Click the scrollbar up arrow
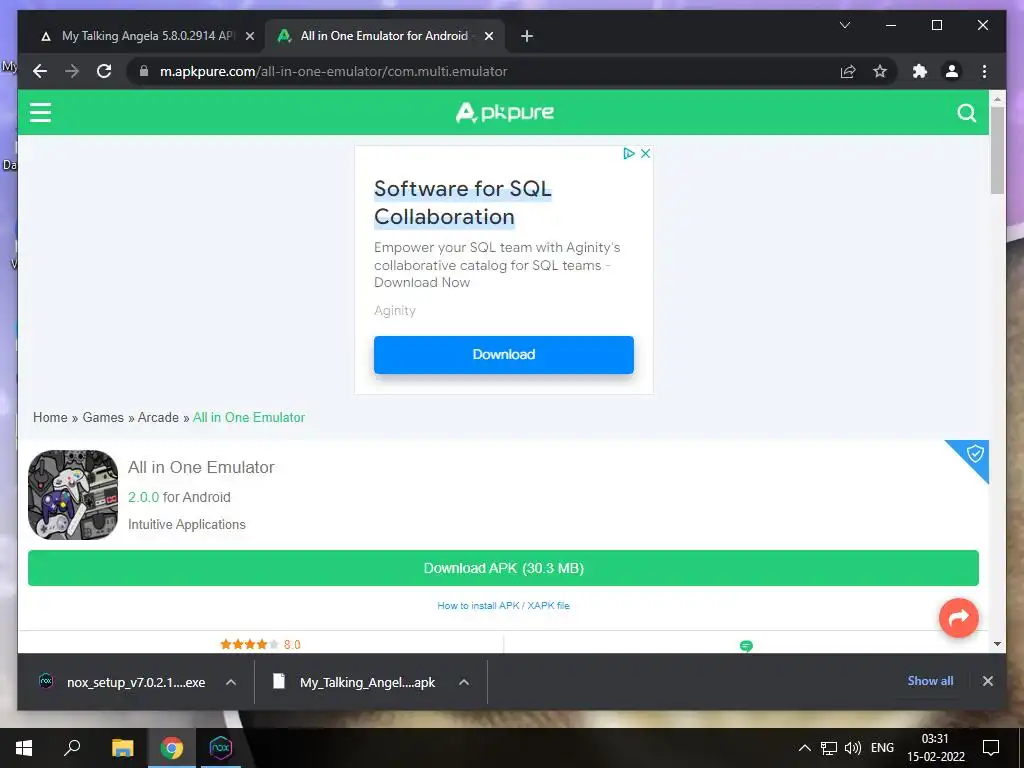 click(997, 99)
